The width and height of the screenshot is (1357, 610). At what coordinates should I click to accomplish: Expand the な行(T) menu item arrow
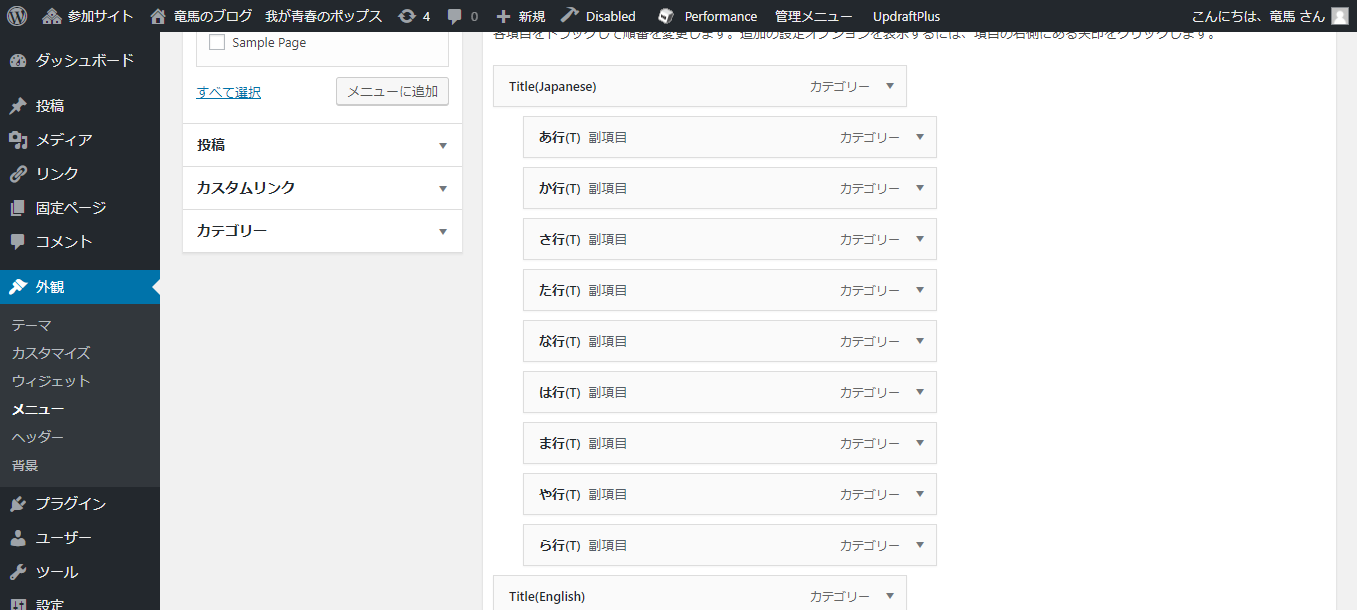pos(920,341)
